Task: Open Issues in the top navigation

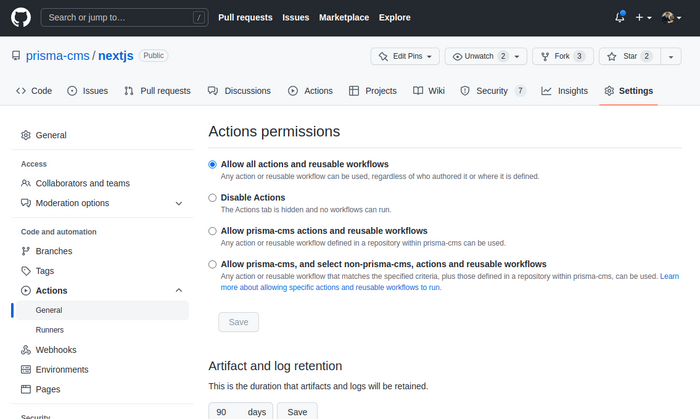Action: 296,17
